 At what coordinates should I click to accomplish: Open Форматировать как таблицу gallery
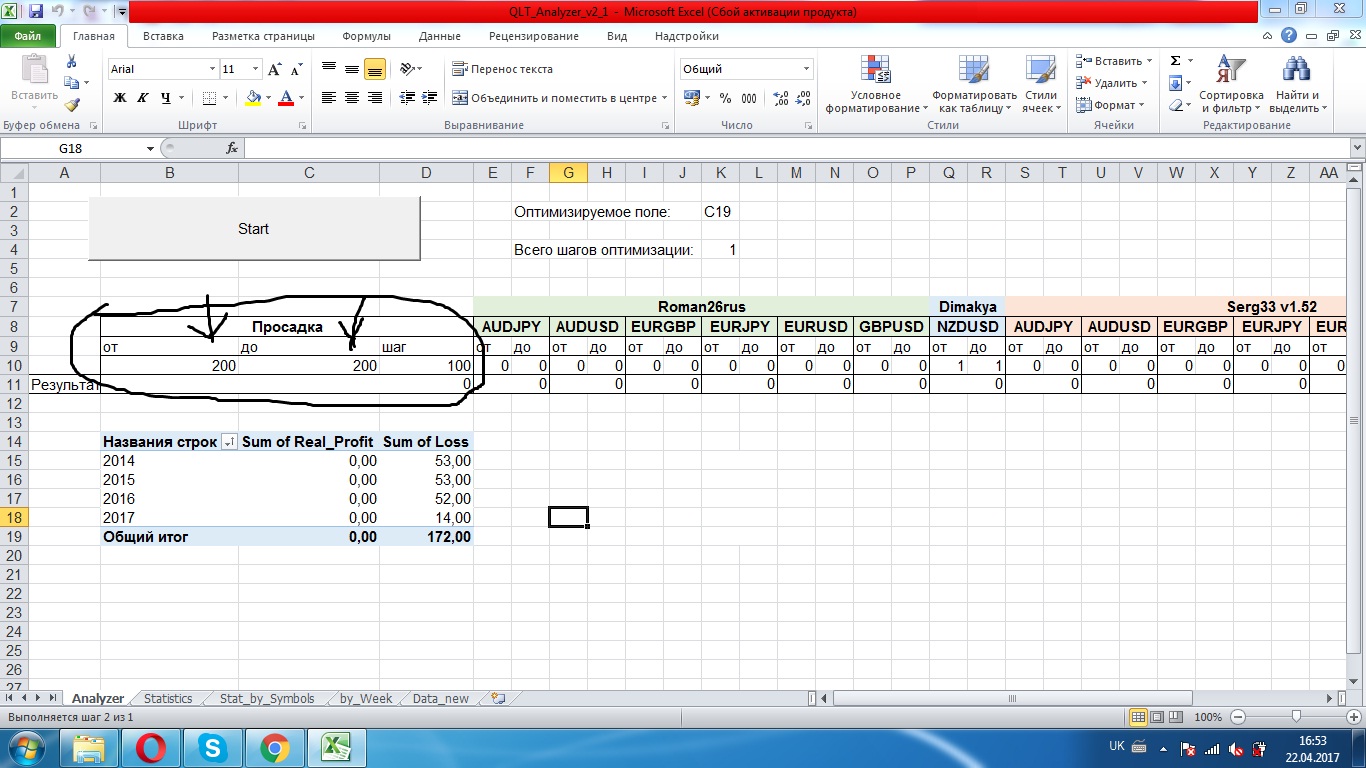point(974,85)
